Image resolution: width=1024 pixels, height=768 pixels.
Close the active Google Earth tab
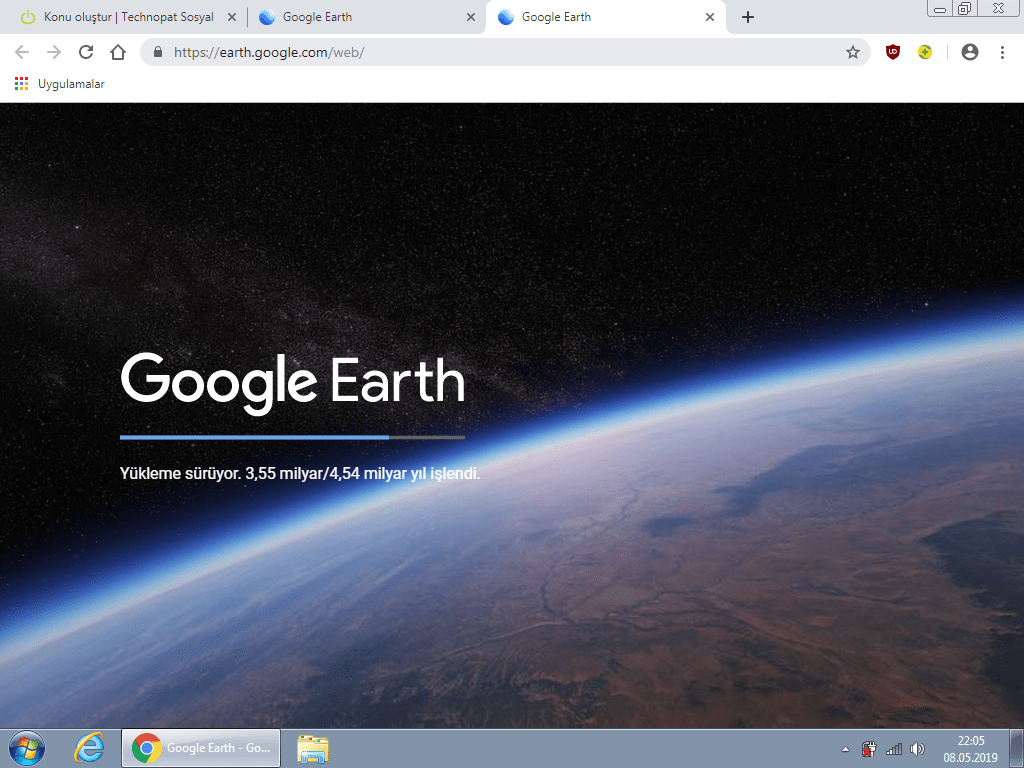click(710, 18)
